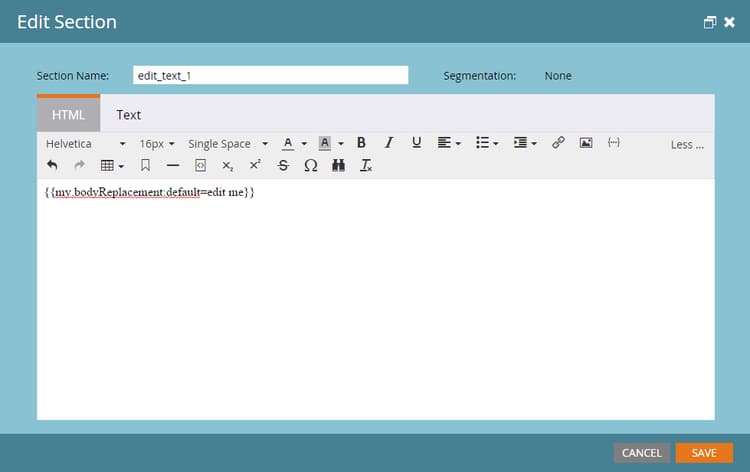Viewport: 750px width, 472px height.
Task: Restore the Edit Section dialog window size
Action: [x=710, y=22]
